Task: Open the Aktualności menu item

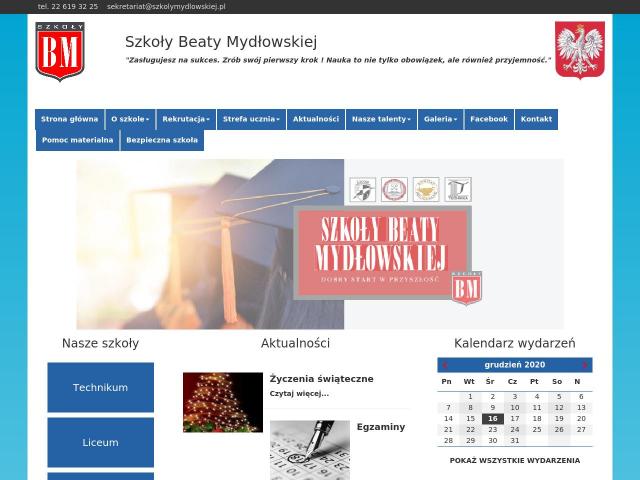Action: click(316, 119)
